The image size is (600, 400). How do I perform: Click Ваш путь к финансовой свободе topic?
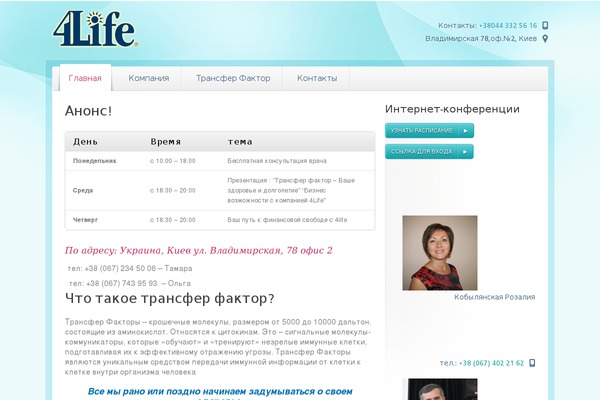click(x=287, y=220)
